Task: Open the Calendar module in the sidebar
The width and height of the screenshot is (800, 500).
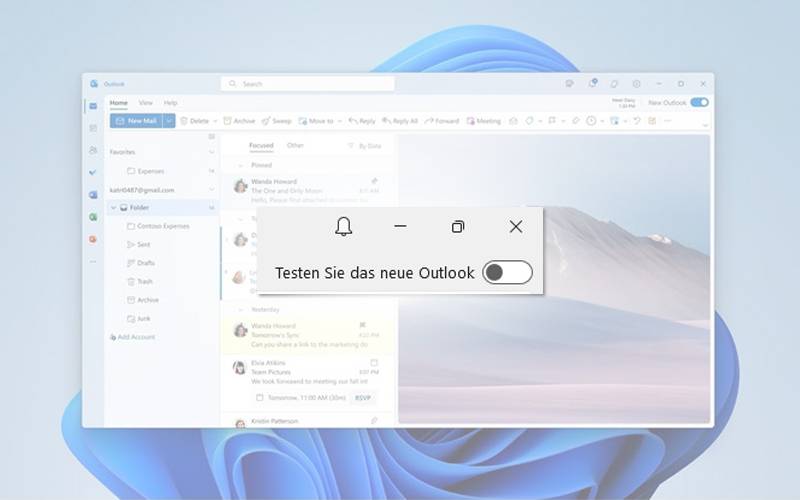Action: (x=93, y=128)
